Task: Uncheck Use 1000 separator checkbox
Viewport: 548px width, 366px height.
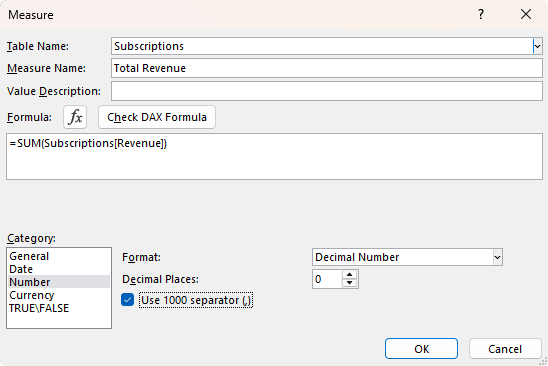Action: 128,300
